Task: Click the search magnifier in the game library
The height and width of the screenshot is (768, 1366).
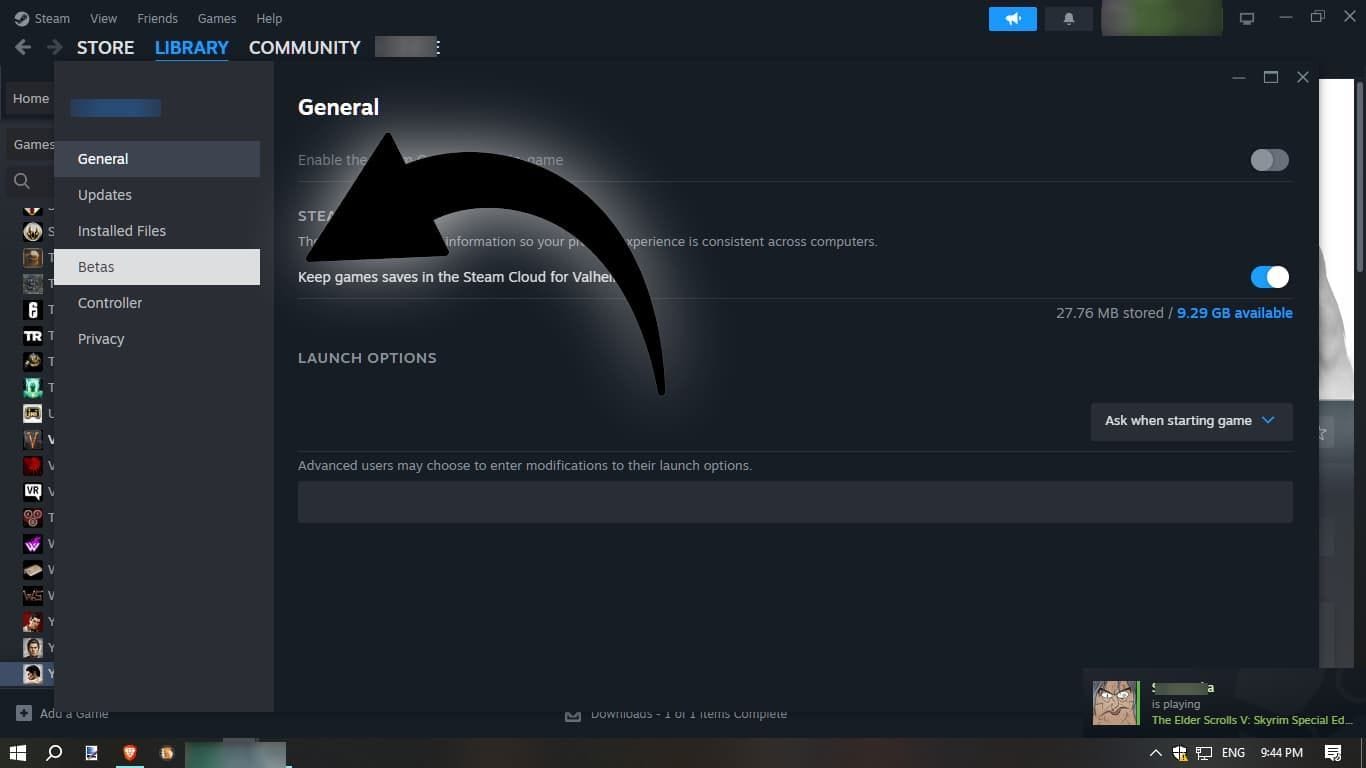Action: tap(22, 181)
